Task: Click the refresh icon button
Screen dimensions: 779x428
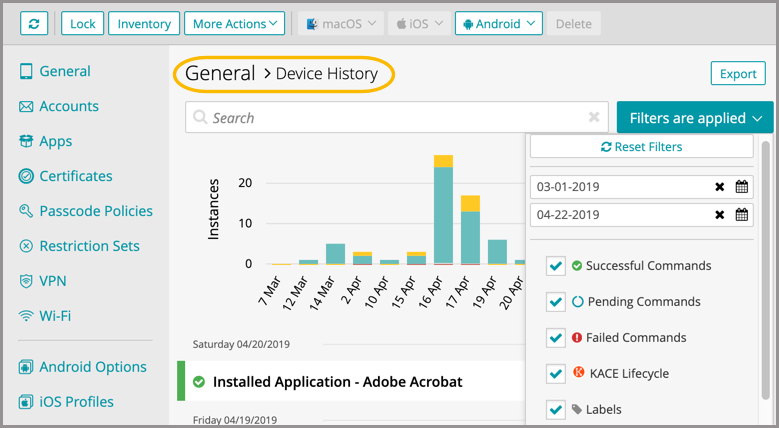Action: click(x=35, y=23)
